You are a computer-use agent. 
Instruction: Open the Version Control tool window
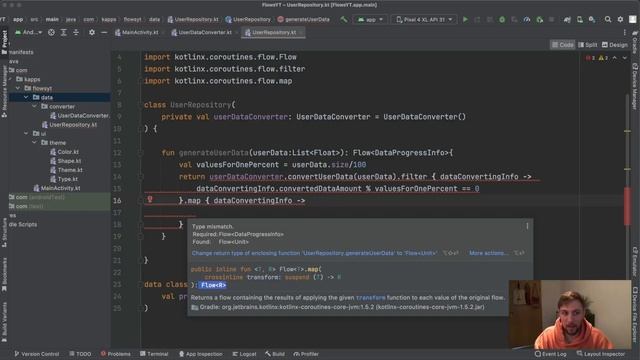point(37,354)
